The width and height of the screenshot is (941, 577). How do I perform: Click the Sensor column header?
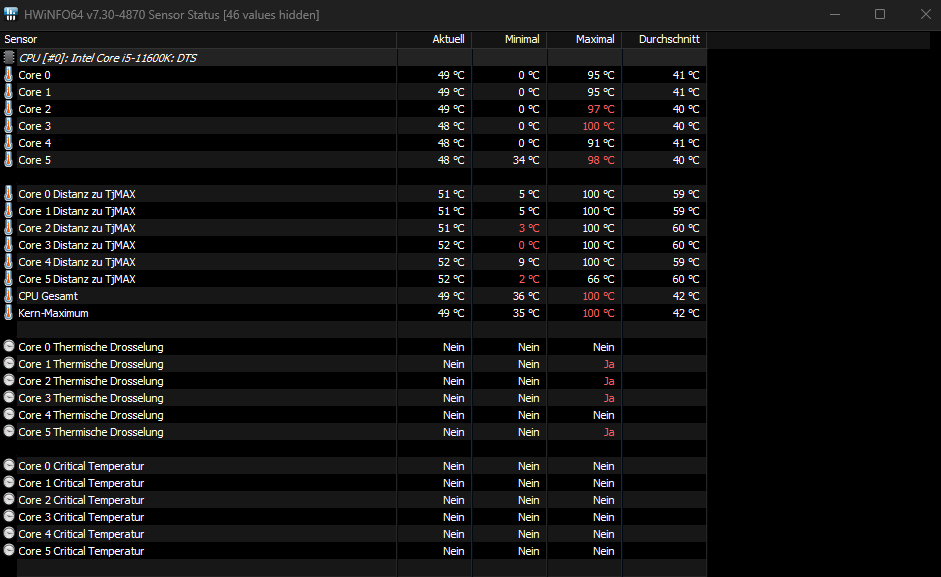click(198, 39)
